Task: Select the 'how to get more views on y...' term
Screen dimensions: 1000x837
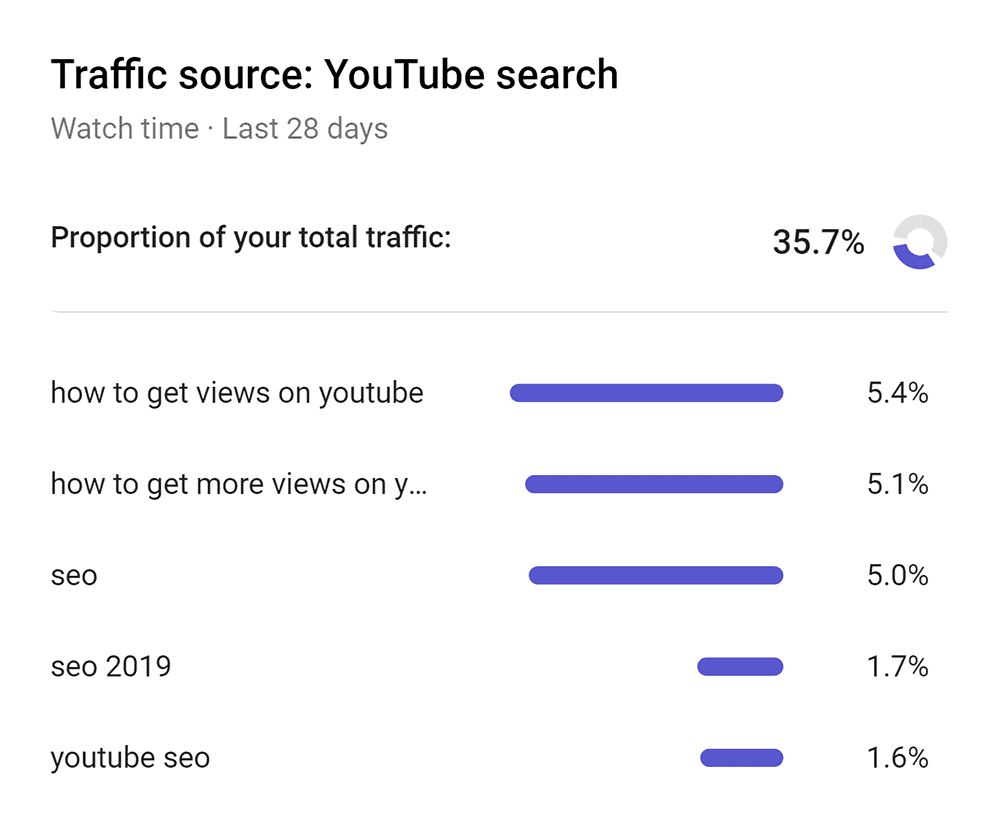Action: (239, 484)
